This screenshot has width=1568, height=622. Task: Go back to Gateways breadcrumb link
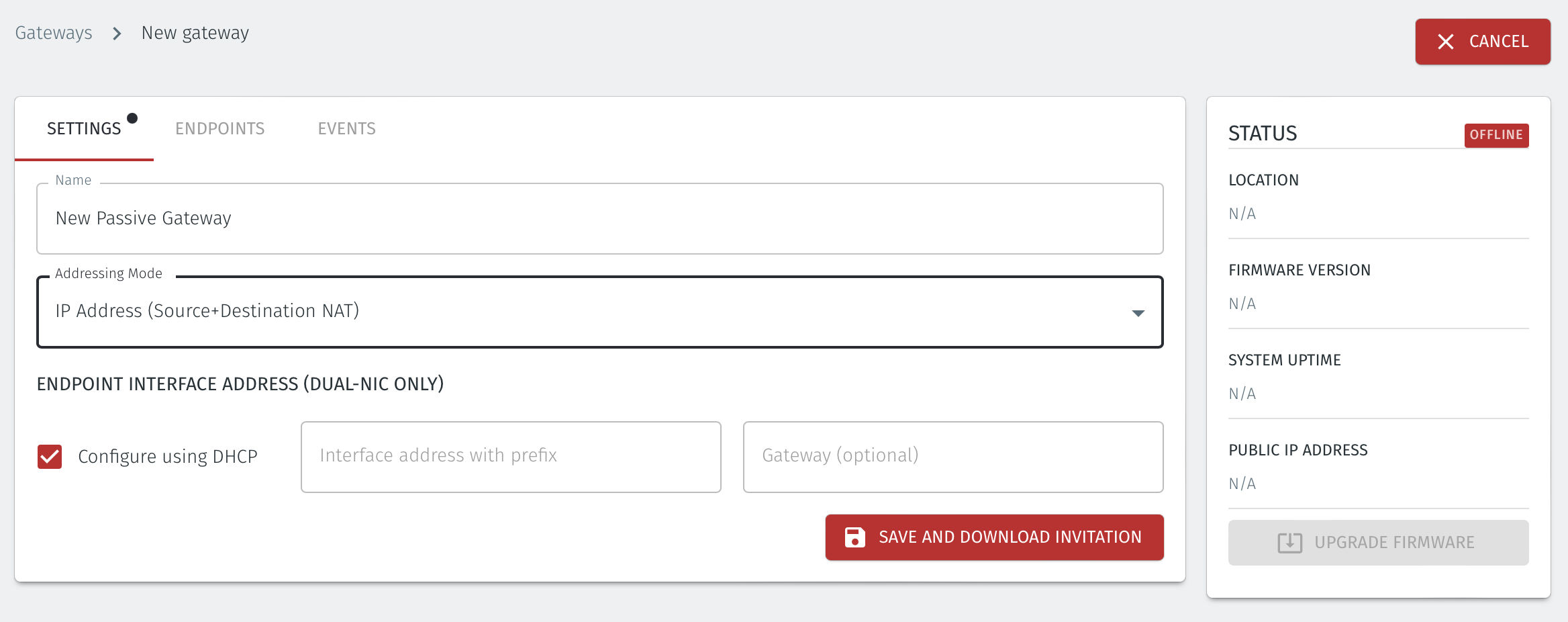[54, 33]
